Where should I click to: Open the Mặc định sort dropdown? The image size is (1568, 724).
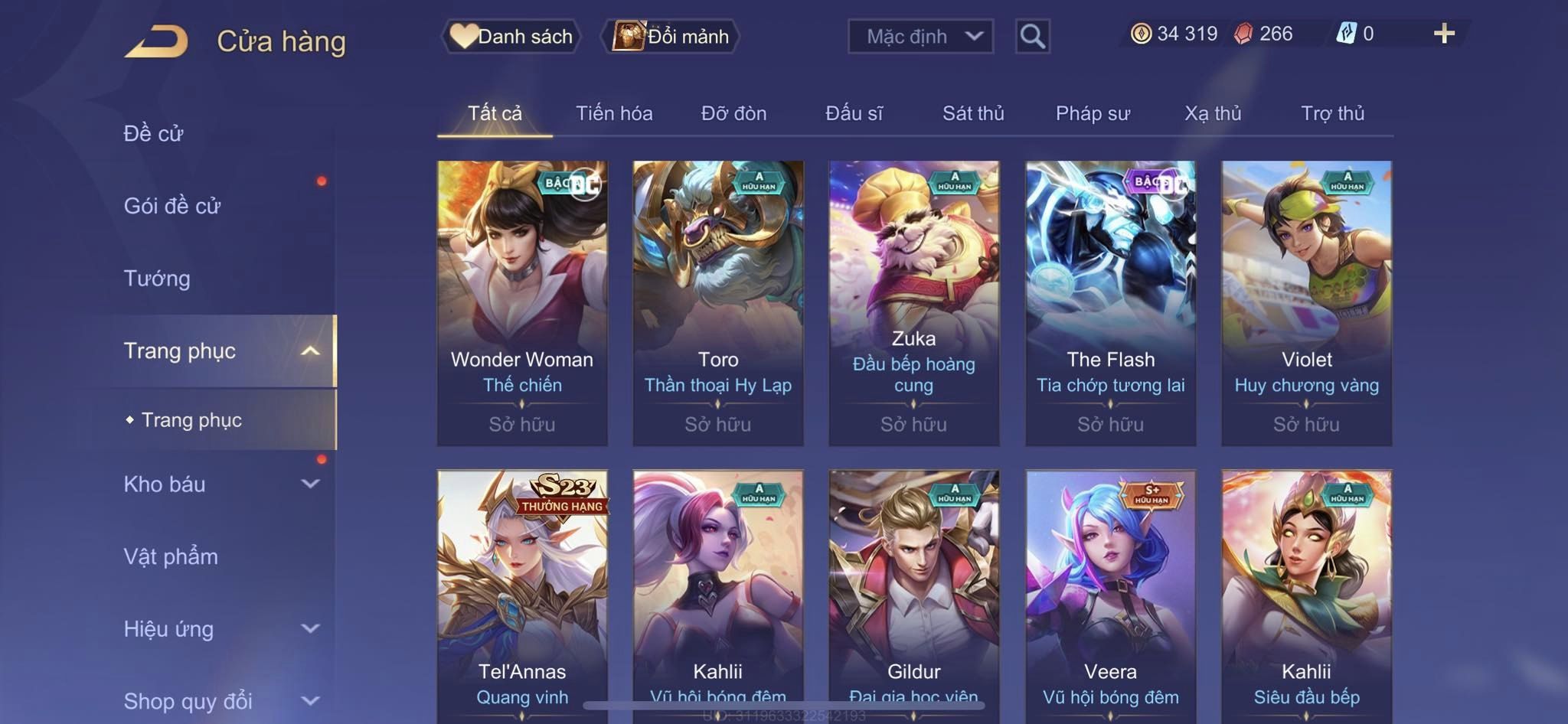coord(920,36)
